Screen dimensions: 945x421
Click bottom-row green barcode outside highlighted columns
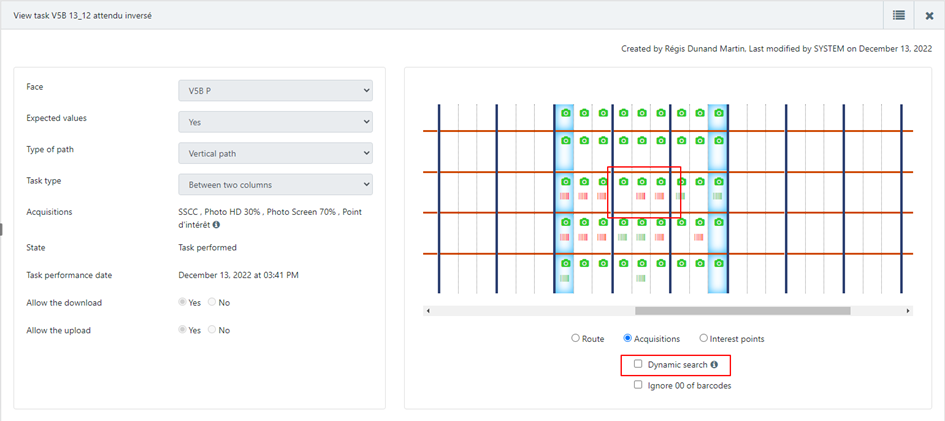641,278
